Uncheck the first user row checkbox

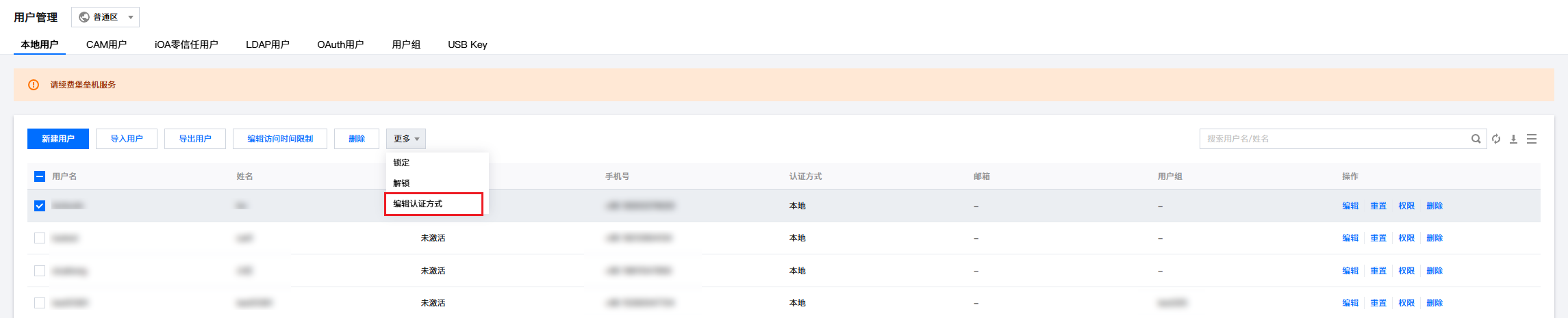click(40, 206)
